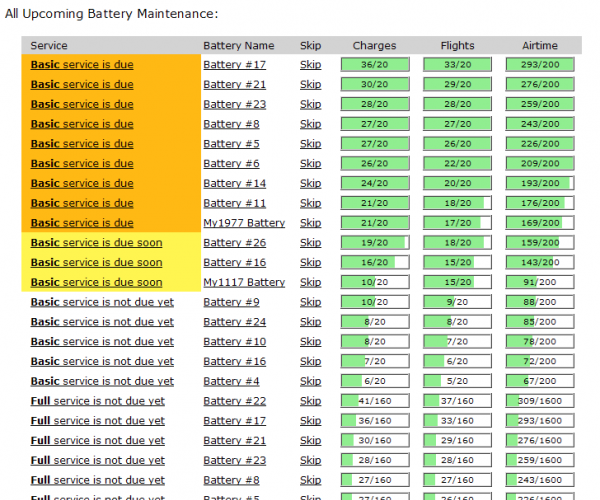Open the Battery #26 name link
Image resolution: width=600 pixels, height=500 pixels.
[x=235, y=243]
